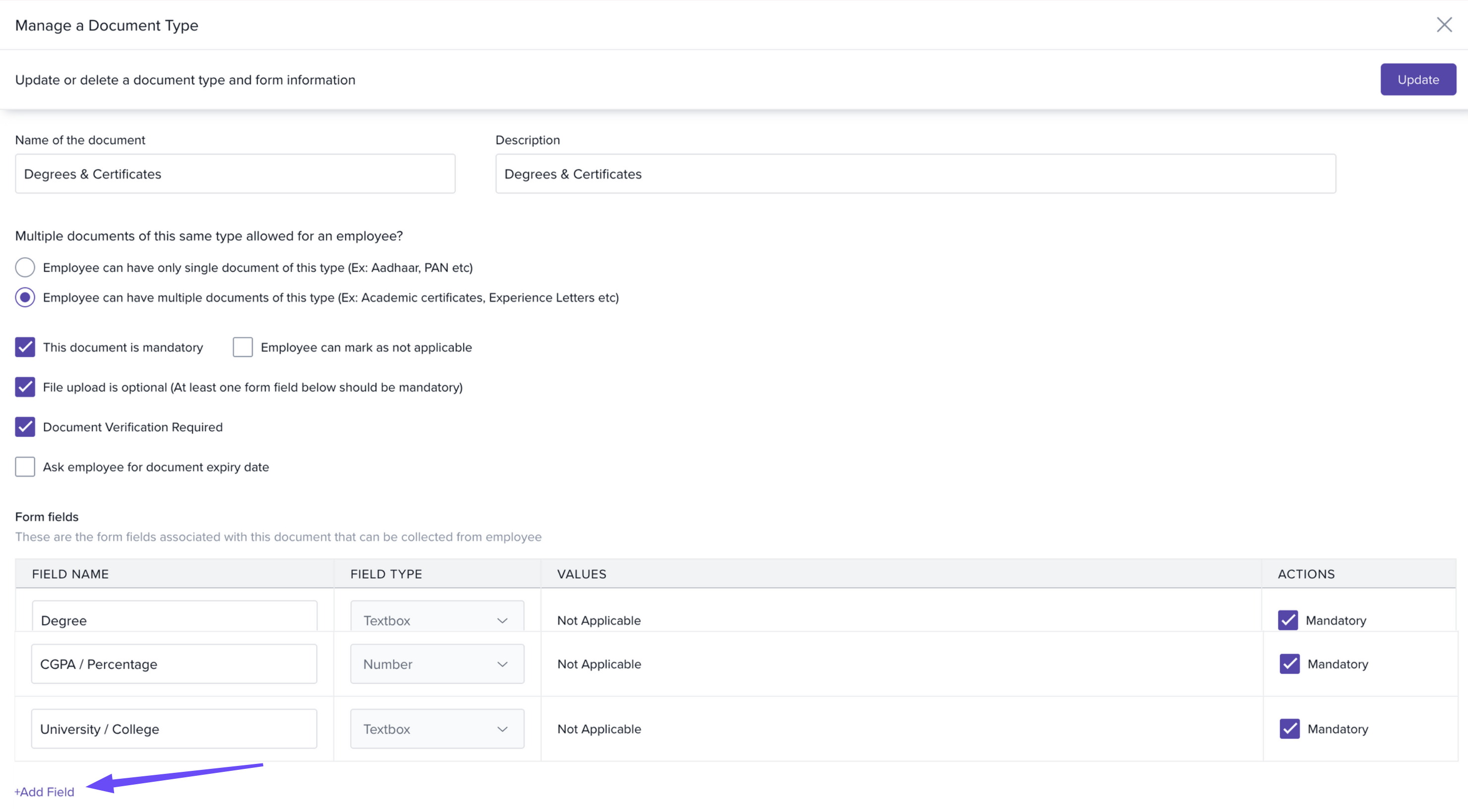This screenshot has height=812, width=1468.
Task: Enable Ask employee for document expiry date
Action: [x=25, y=467]
